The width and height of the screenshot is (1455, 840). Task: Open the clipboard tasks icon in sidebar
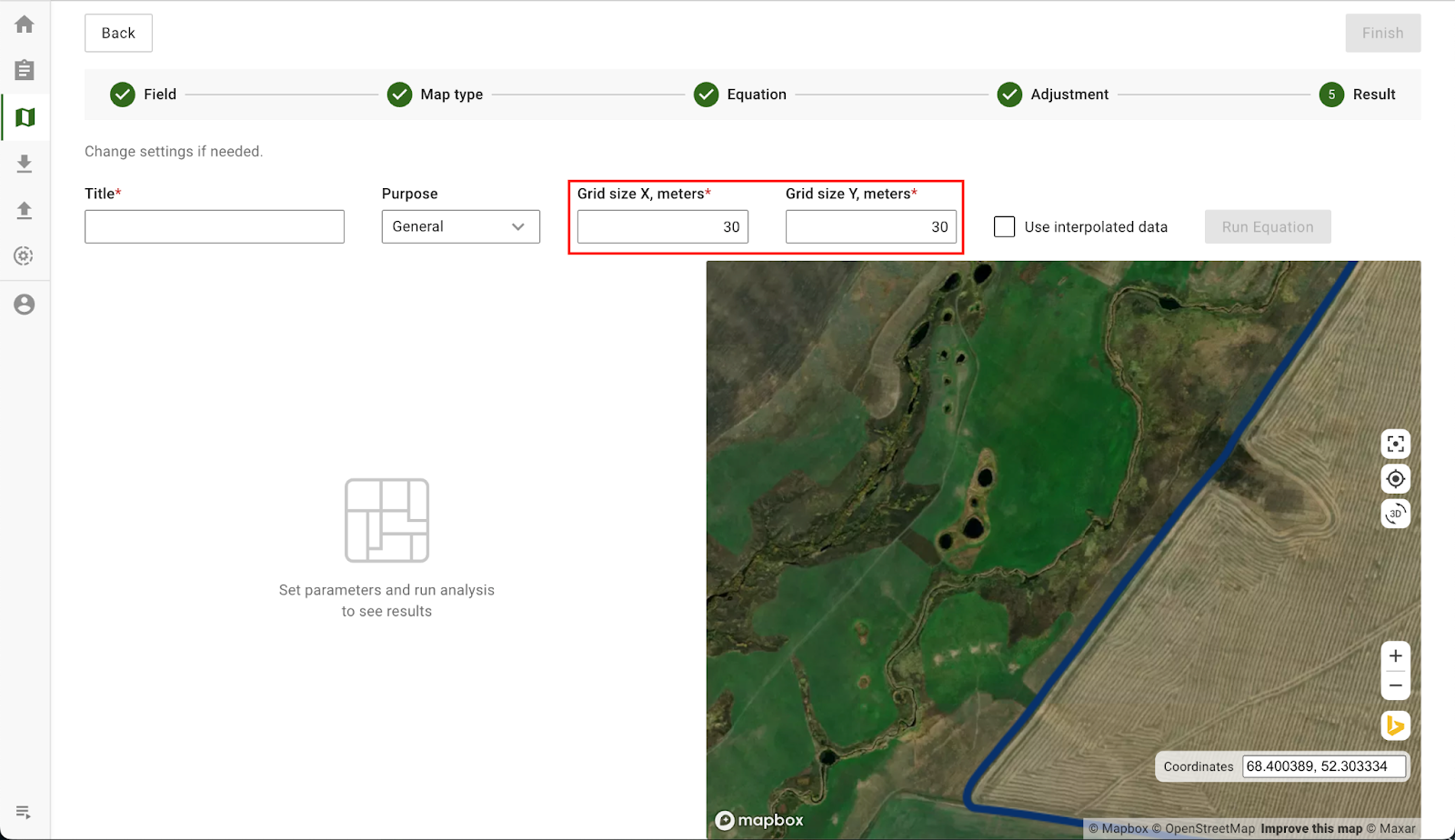pos(25,70)
